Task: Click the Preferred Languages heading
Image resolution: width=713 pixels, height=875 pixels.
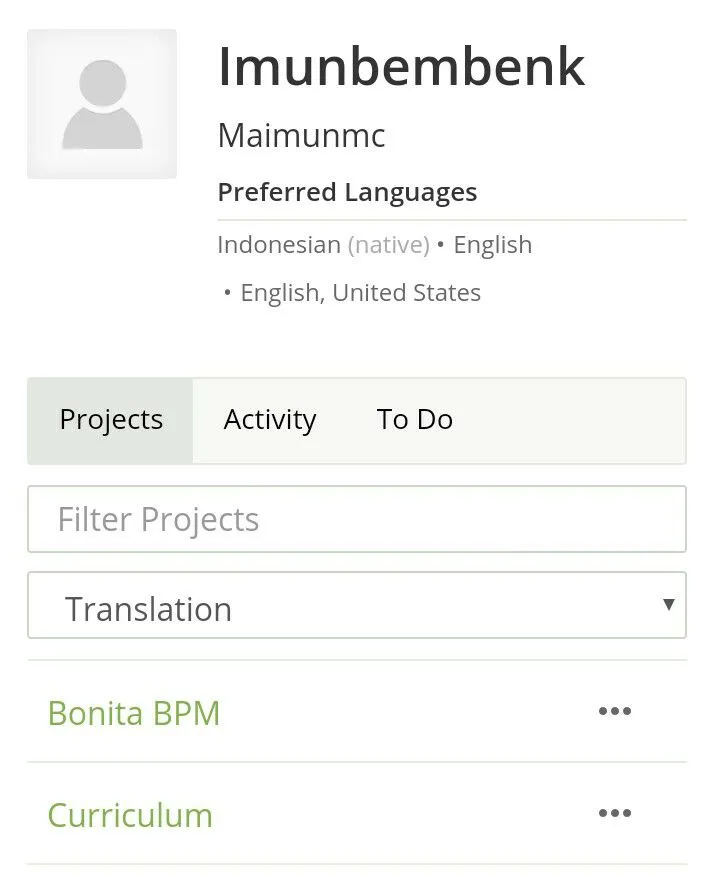Action: [x=347, y=193]
